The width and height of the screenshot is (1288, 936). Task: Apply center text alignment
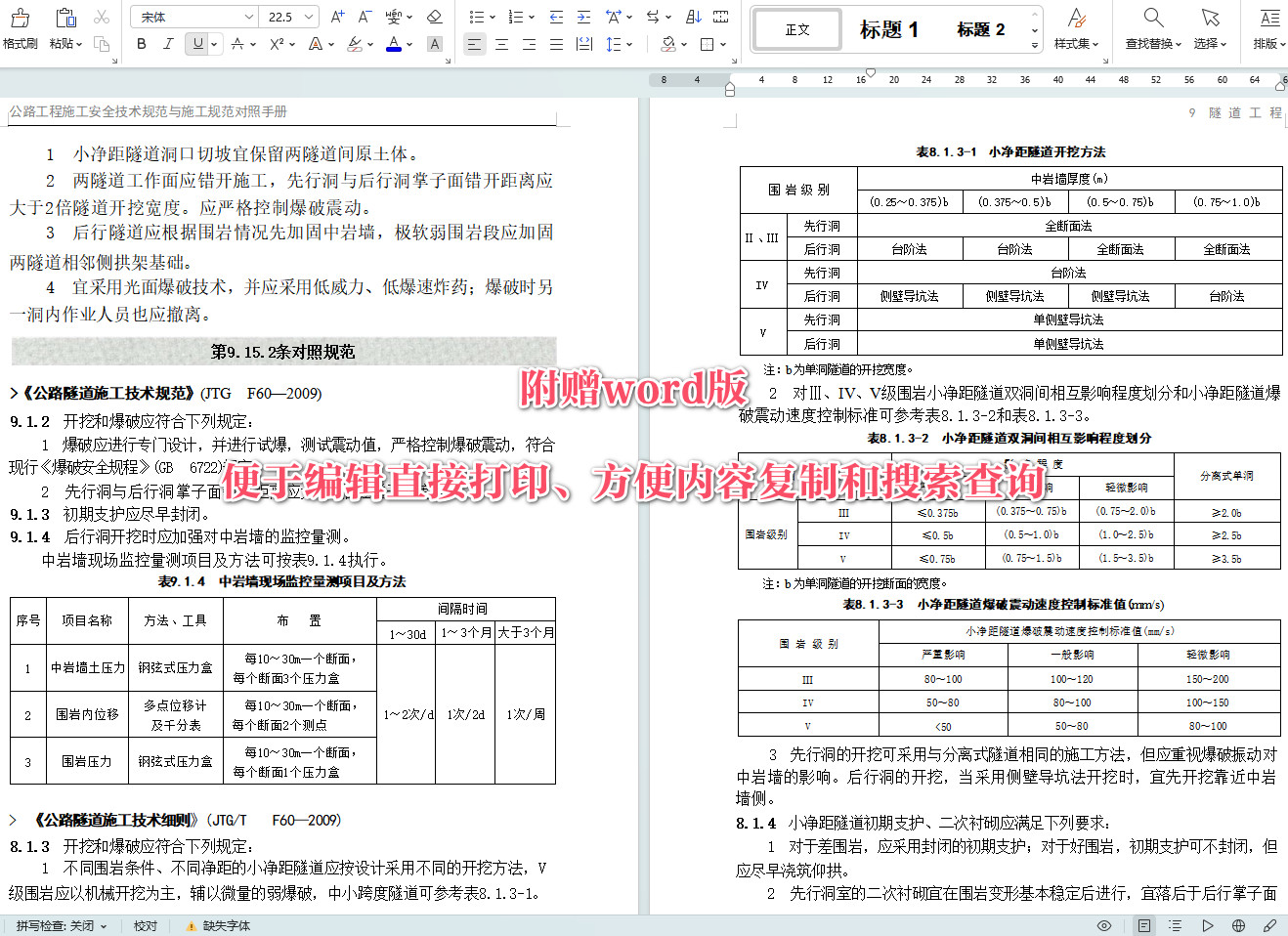[x=501, y=44]
